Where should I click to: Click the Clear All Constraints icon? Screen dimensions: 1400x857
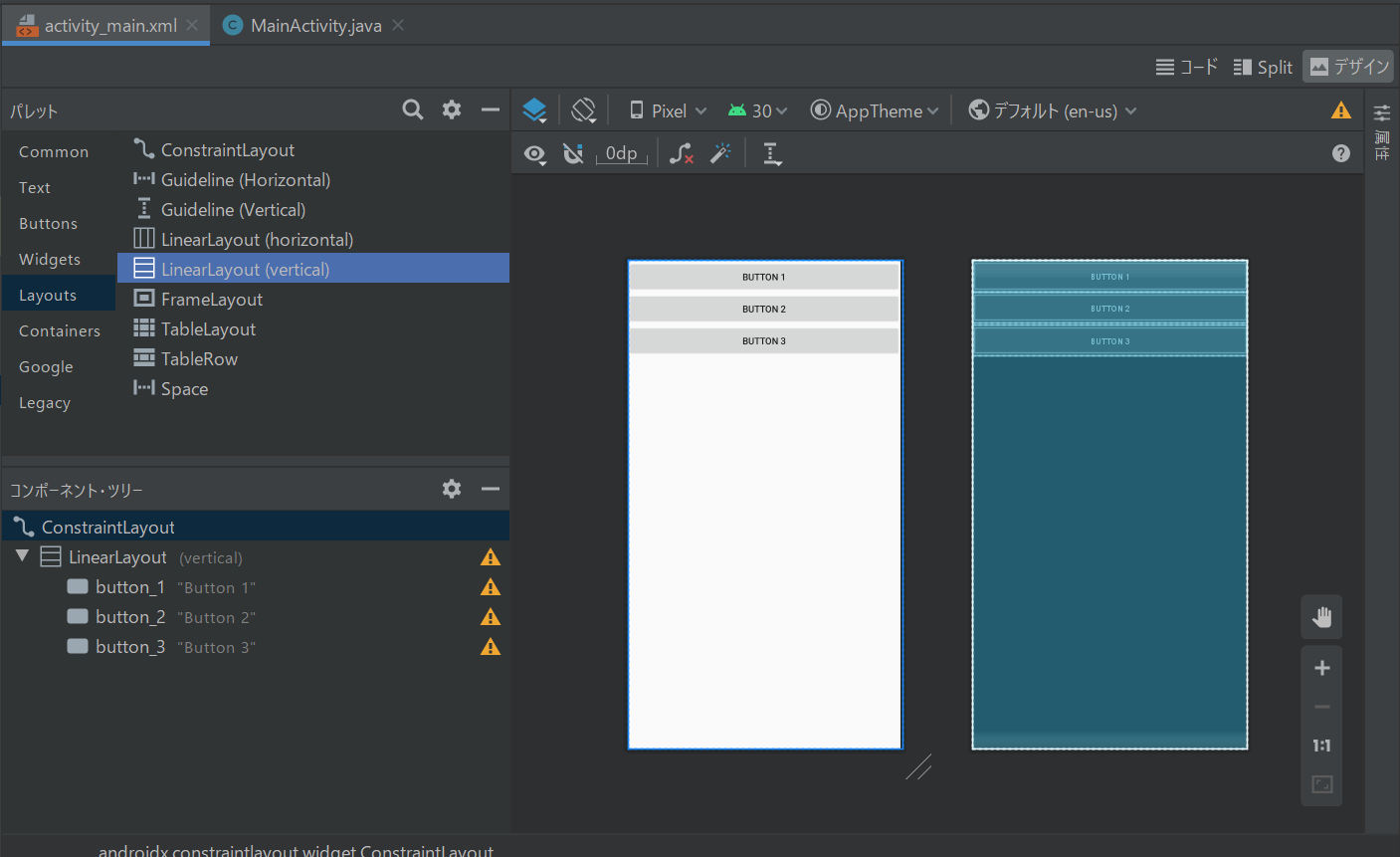[682, 153]
